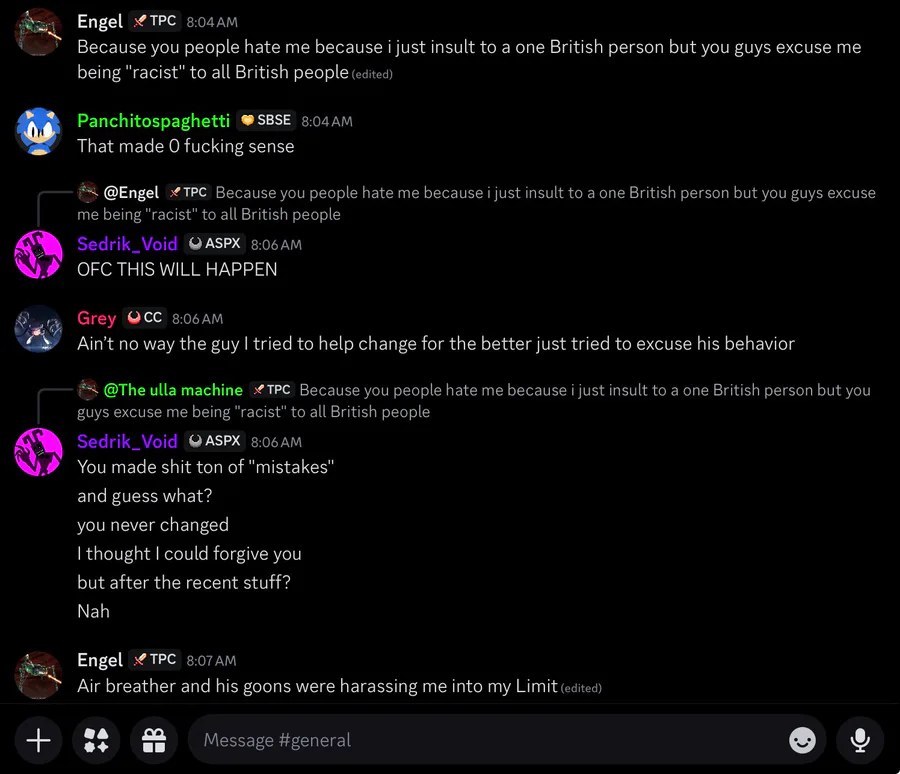900x774 pixels.
Task: Click Grey's profile avatar
Action: (x=39, y=330)
